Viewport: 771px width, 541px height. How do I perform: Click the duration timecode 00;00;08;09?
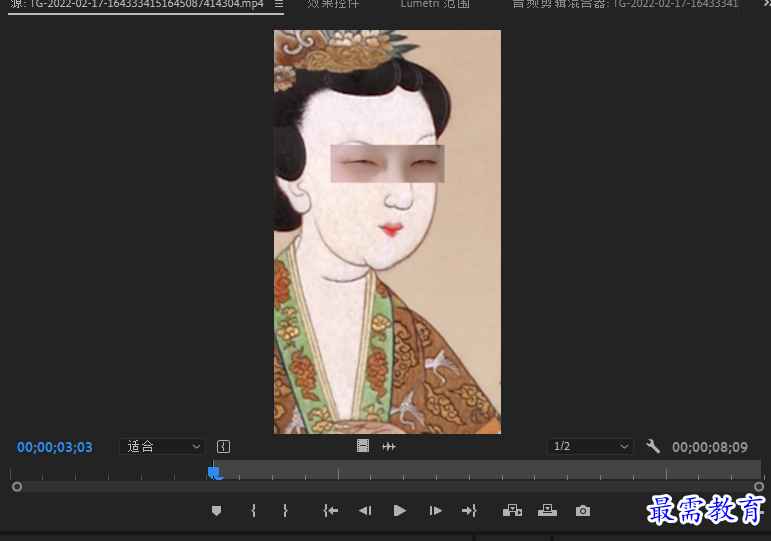(x=710, y=447)
